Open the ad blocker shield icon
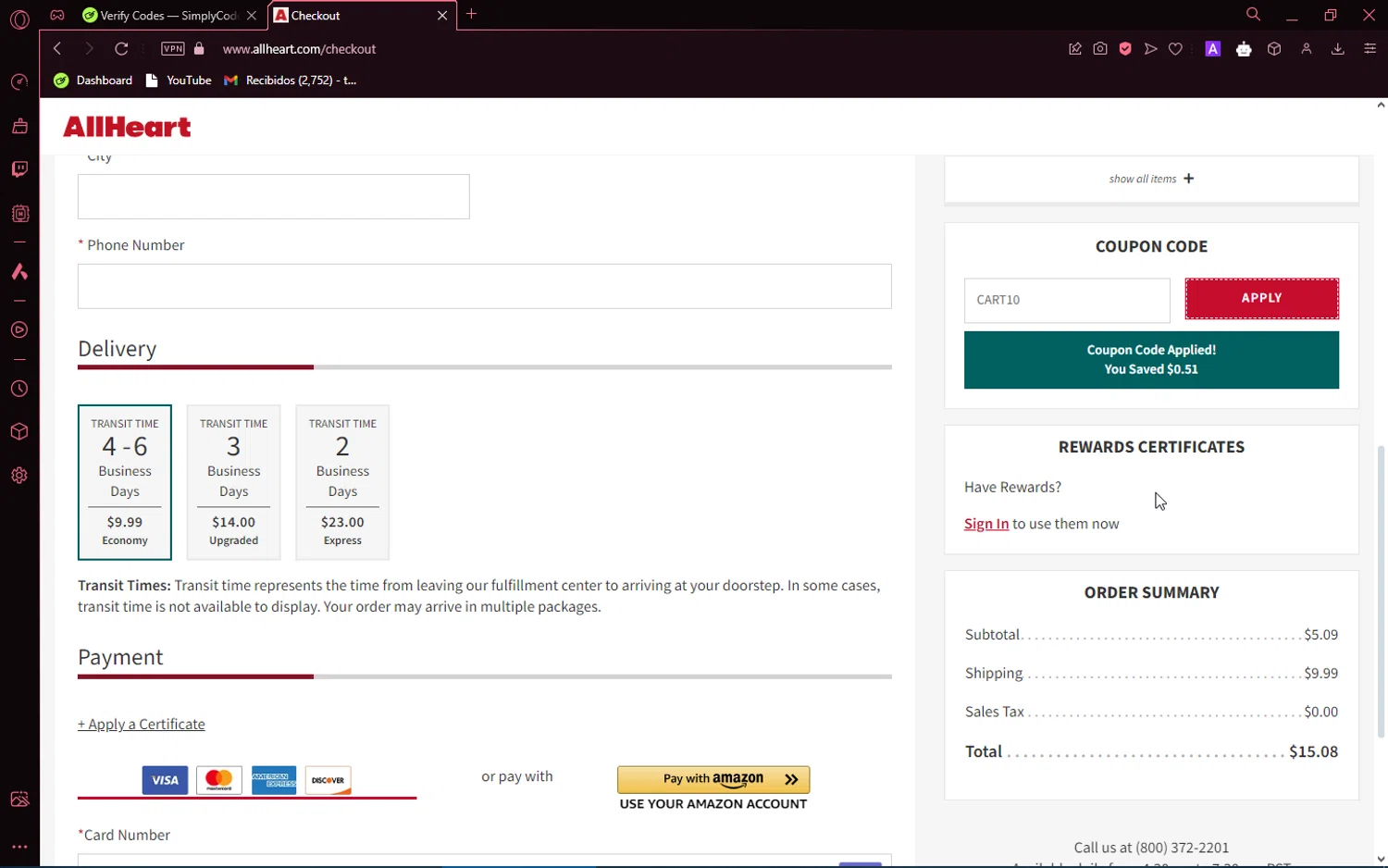The width and height of the screenshot is (1388, 868). [1125, 49]
